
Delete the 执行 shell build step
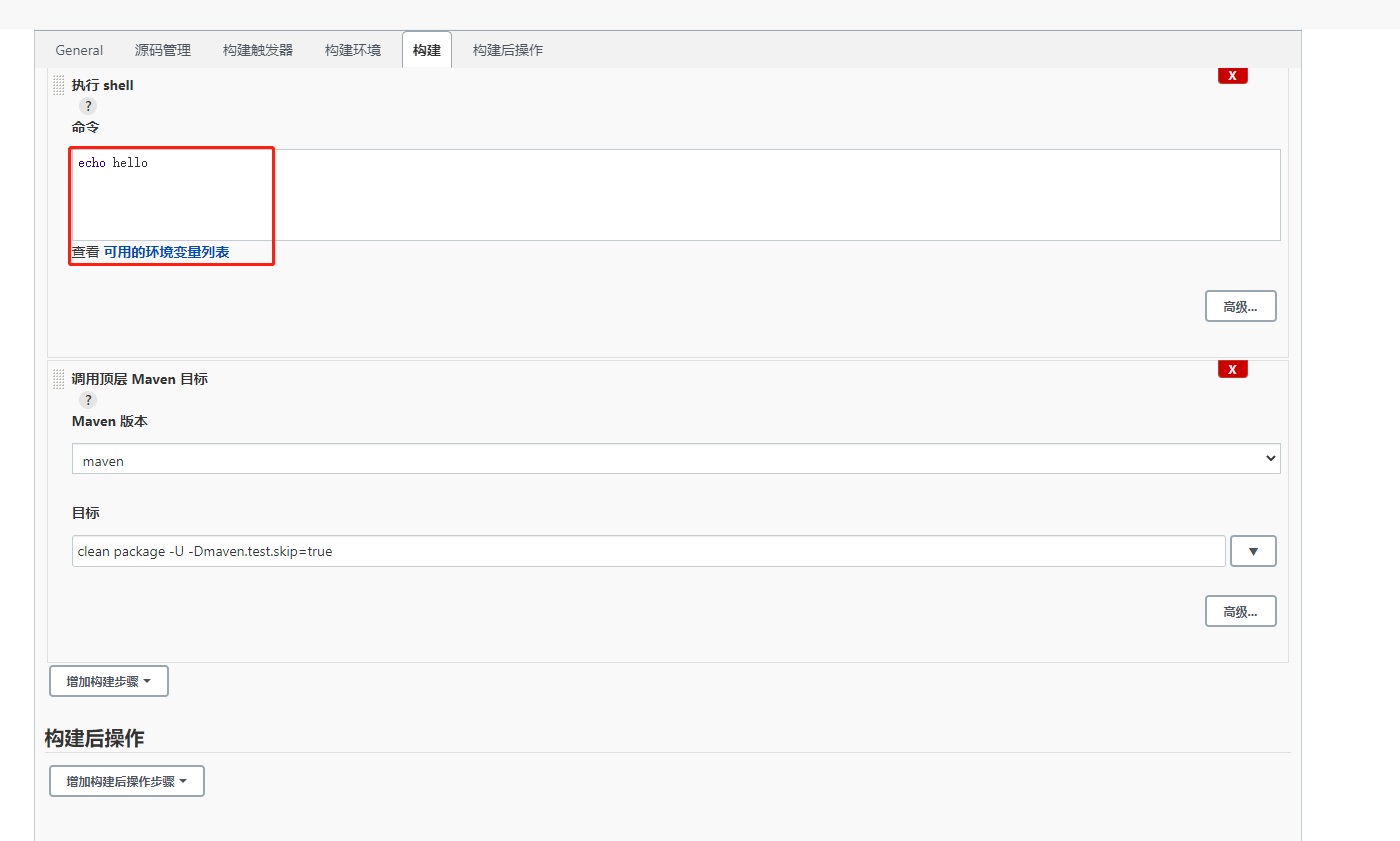click(x=1232, y=75)
